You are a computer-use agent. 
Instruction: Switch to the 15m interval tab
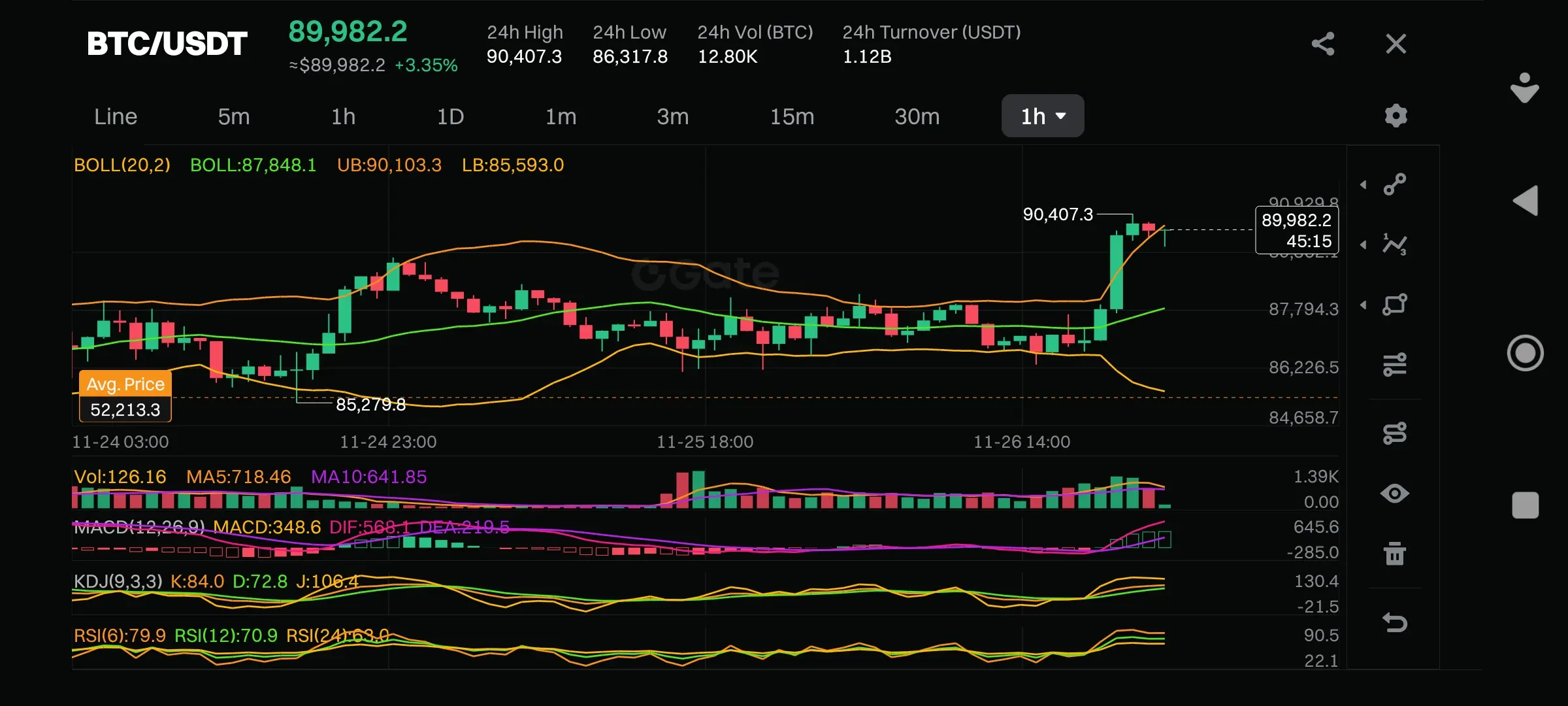[792, 116]
